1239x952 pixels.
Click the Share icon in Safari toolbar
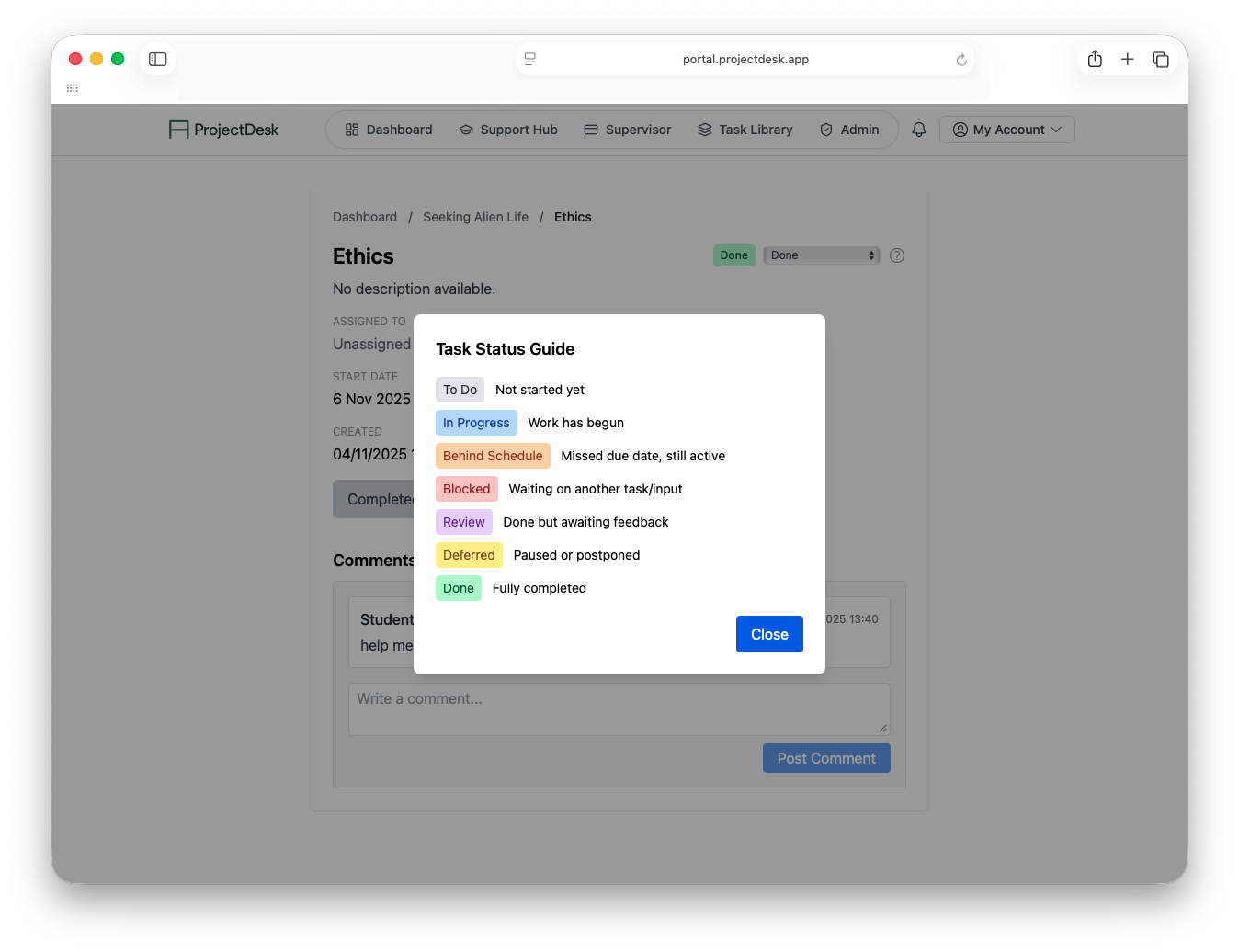(1094, 59)
